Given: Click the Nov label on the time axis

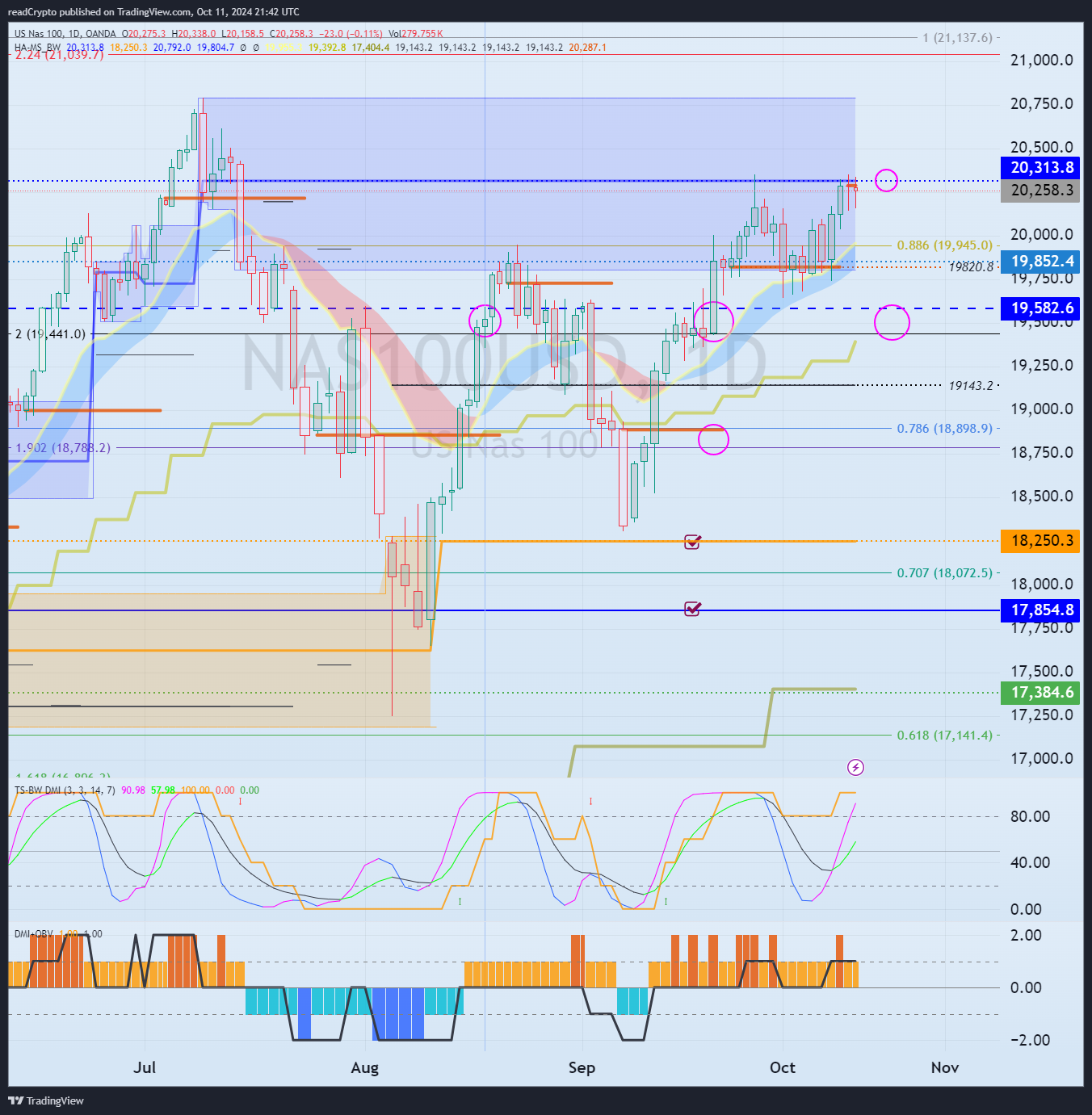Looking at the screenshot, I should click(x=945, y=1067).
